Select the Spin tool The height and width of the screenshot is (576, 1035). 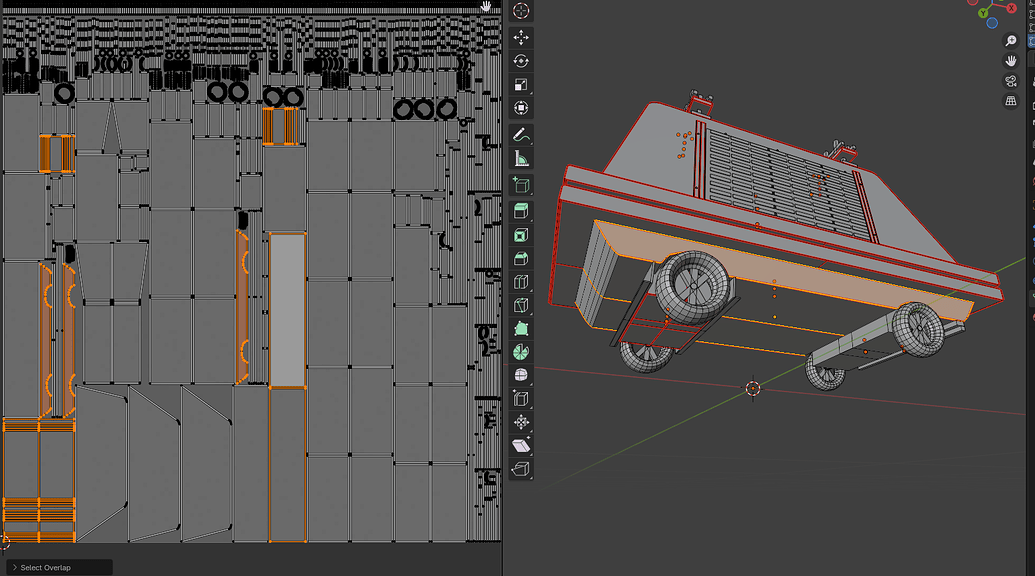(521, 352)
